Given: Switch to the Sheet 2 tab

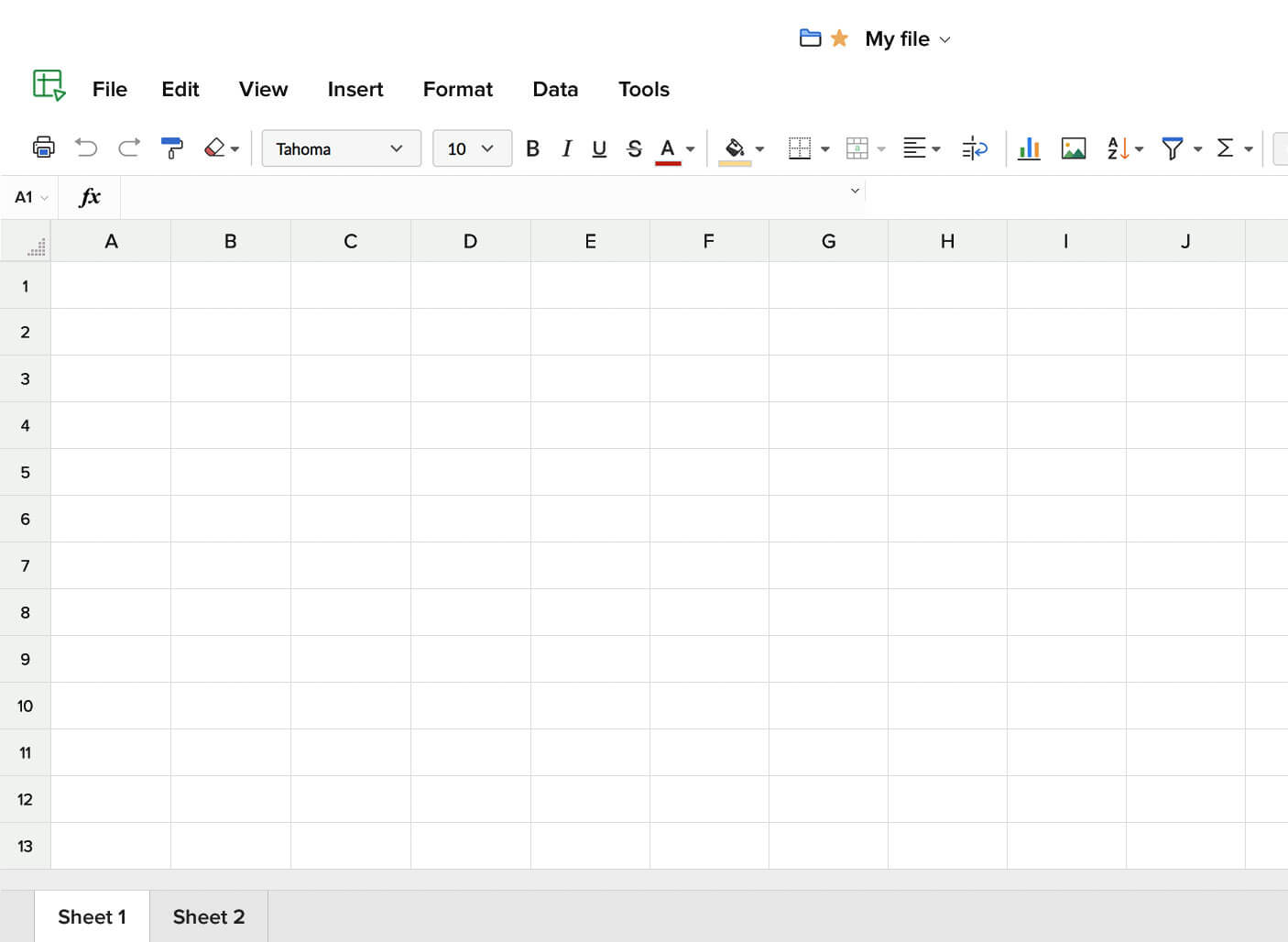Looking at the screenshot, I should 209,916.
